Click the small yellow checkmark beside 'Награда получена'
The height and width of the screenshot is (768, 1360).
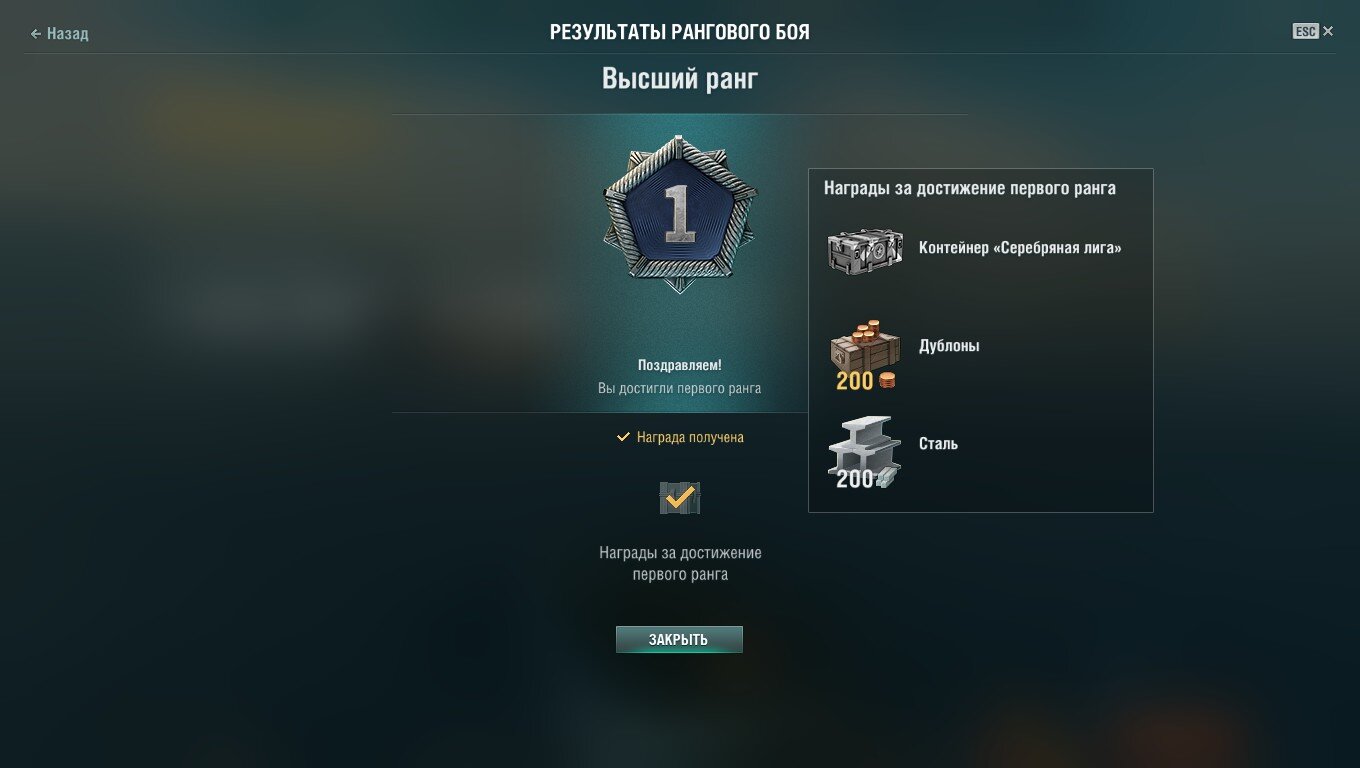tap(623, 437)
